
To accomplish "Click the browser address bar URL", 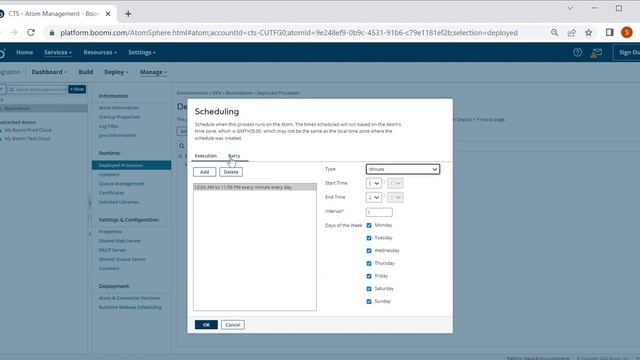I will pos(289,33).
